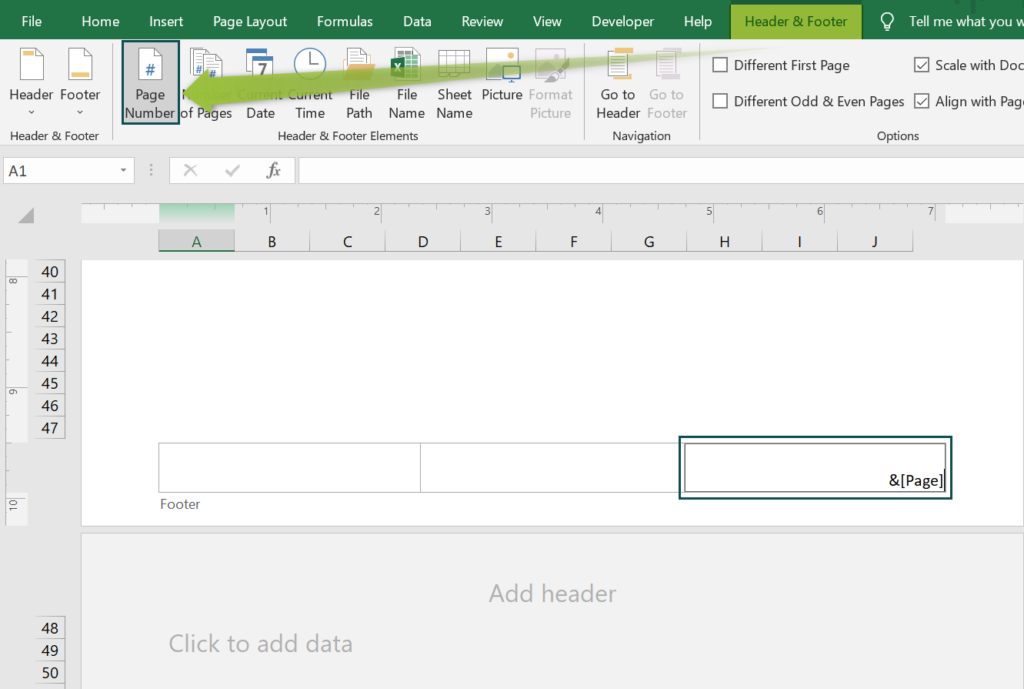Screen dimensions: 1024x689
Task: Select column E header
Action: click(498, 242)
